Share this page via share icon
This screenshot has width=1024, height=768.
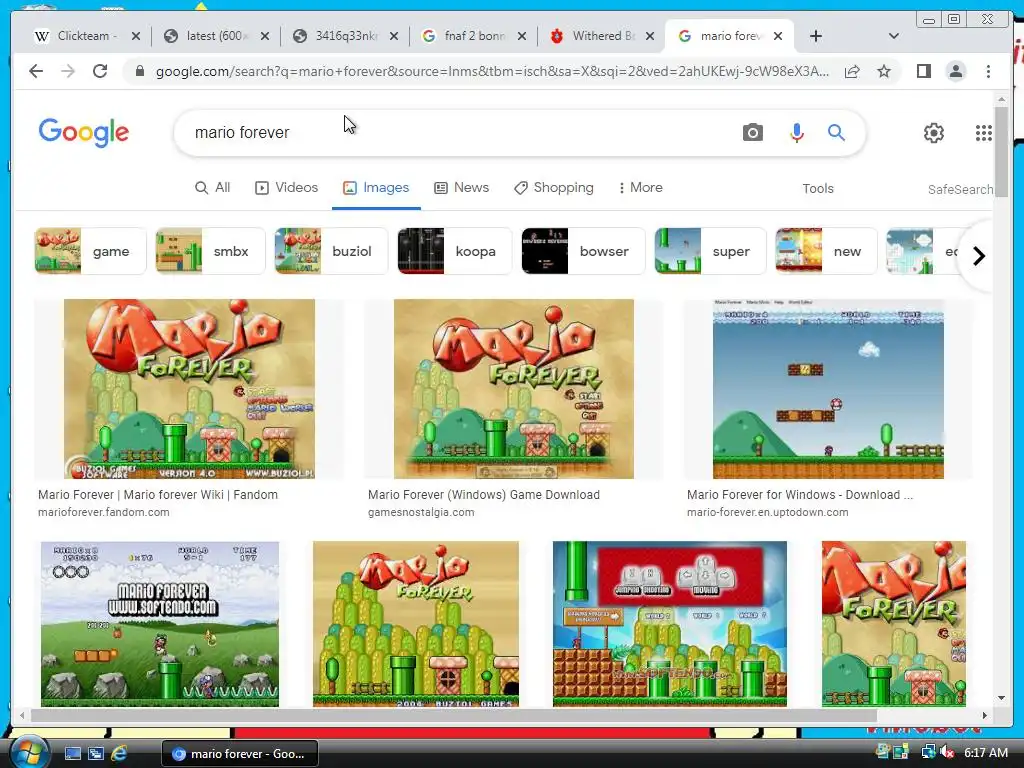pyautogui.click(x=852, y=71)
